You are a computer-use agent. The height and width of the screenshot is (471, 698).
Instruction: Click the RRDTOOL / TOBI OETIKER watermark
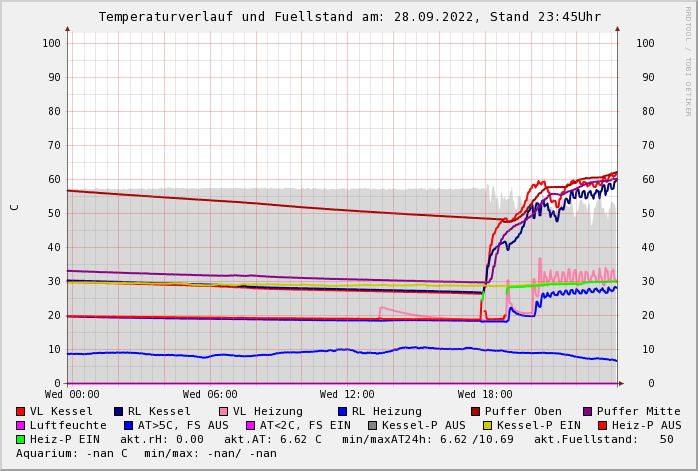pyautogui.click(x=688, y=60)
